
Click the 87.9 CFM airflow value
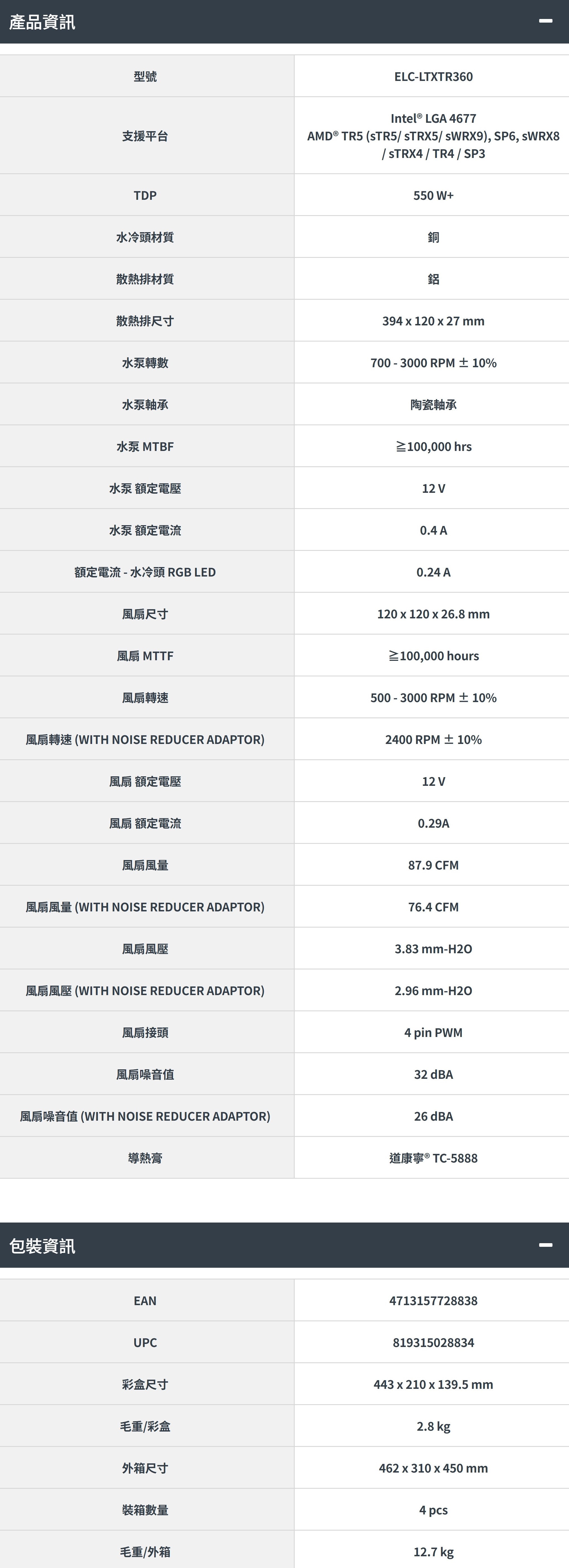pos(433,866)
